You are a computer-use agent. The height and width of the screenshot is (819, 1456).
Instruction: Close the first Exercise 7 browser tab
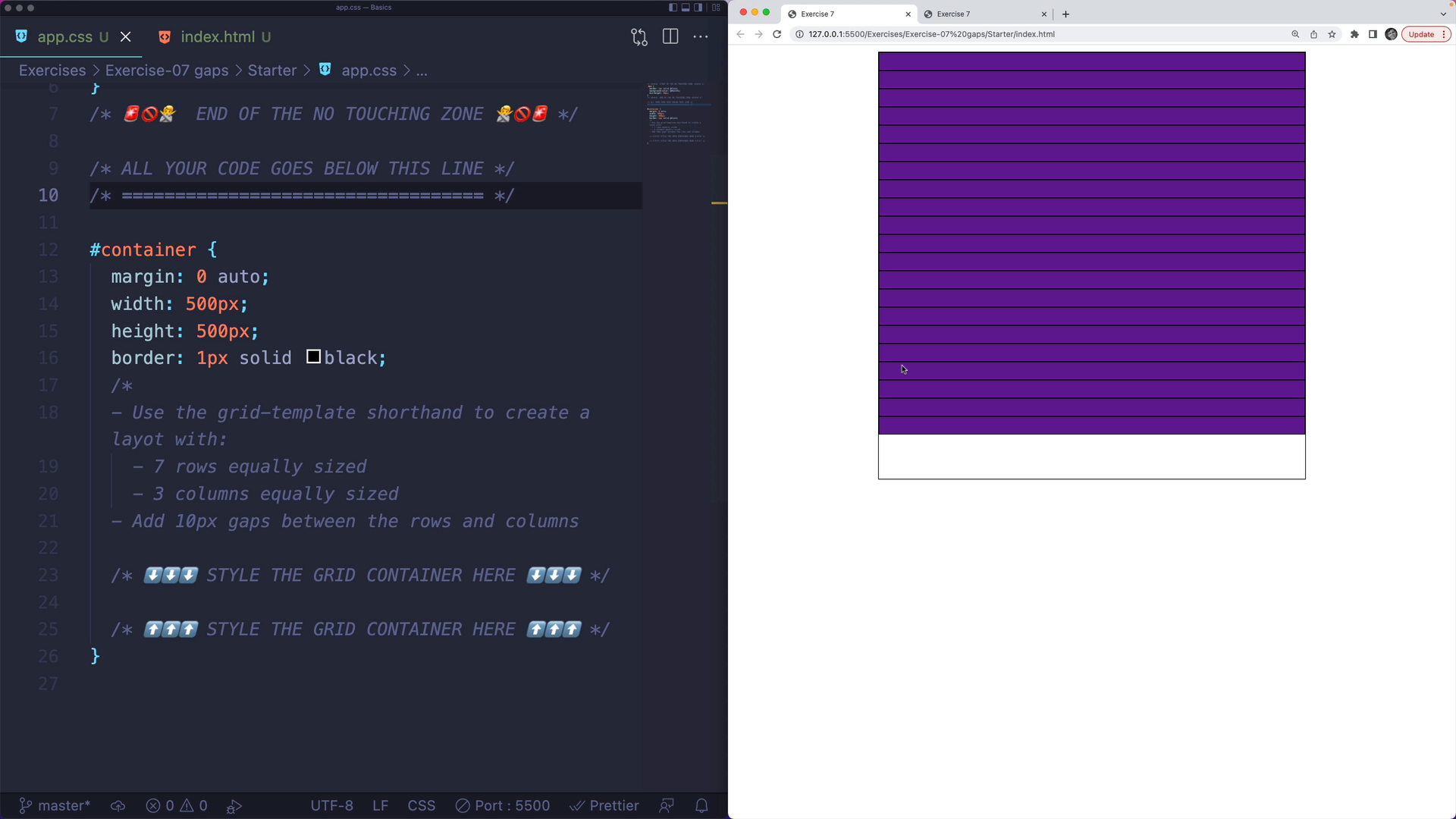click(908, 14)
